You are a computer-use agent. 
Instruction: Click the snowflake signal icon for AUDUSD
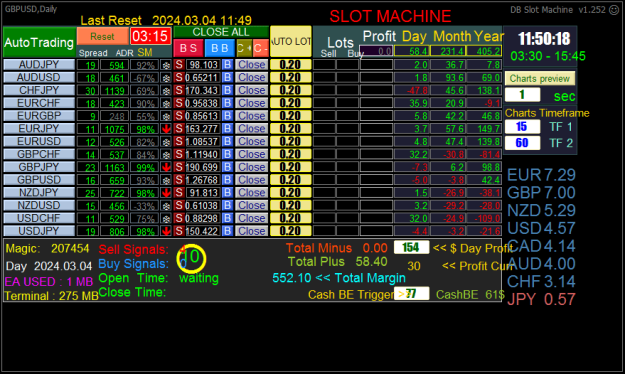tap(166, 77)
